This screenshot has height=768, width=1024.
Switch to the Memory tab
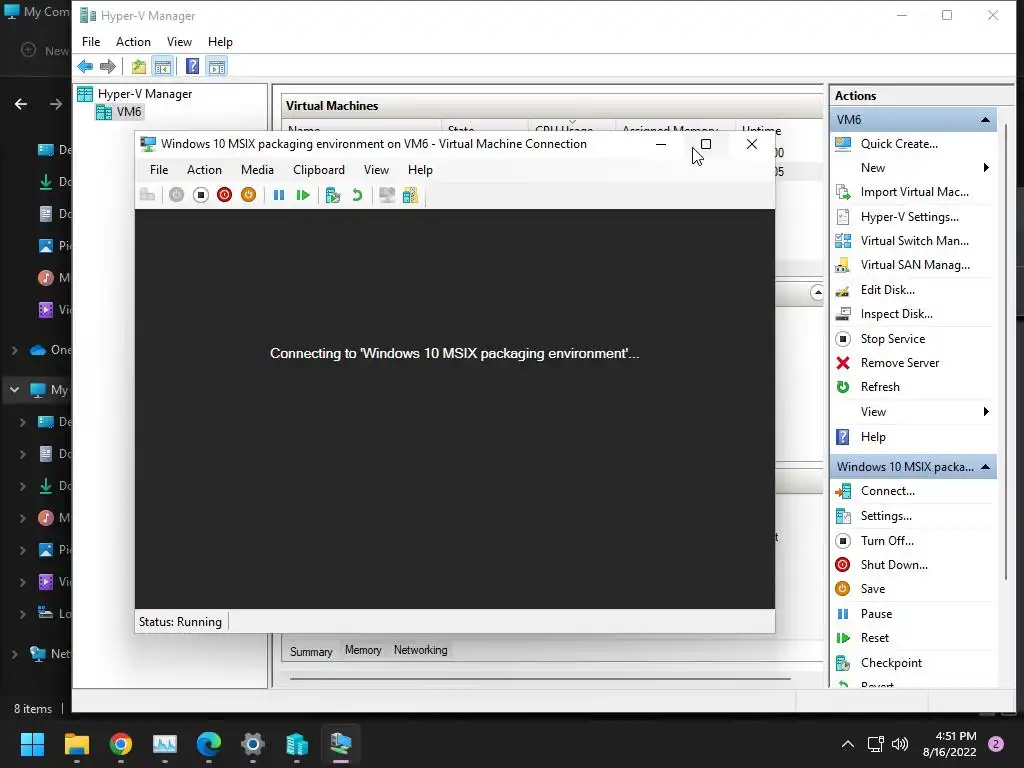(363, 650)
